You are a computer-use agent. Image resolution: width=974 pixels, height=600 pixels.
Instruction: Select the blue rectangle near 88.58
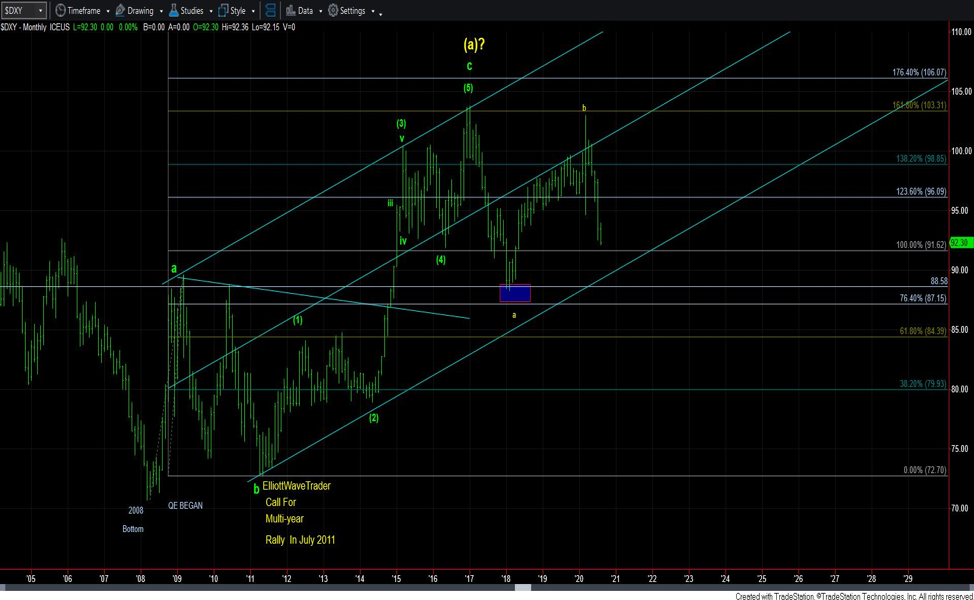coord(515,293)
